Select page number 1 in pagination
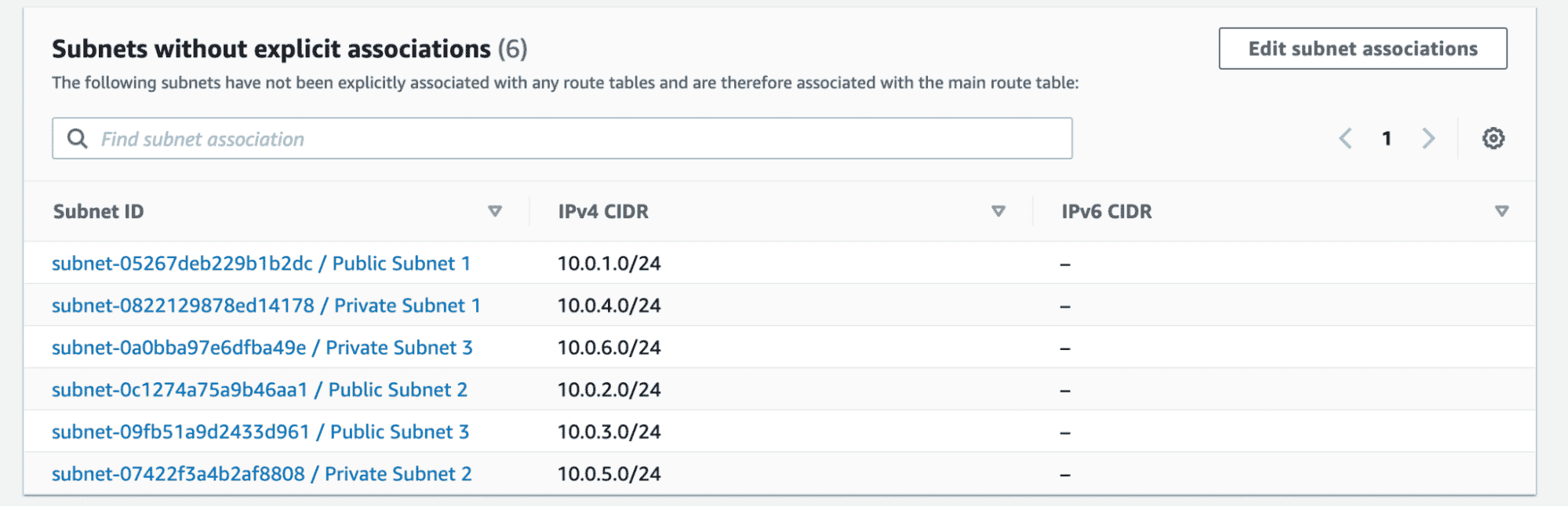1568x507 pixels. tap(1387, 139)
